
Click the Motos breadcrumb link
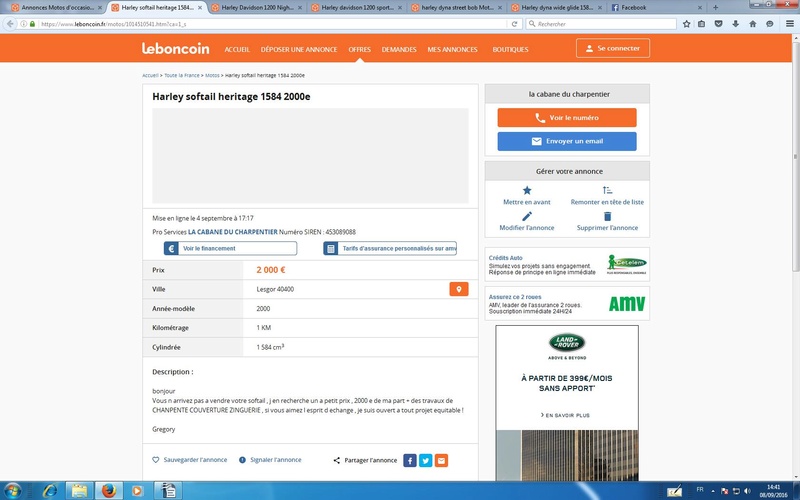coord(212,76)
